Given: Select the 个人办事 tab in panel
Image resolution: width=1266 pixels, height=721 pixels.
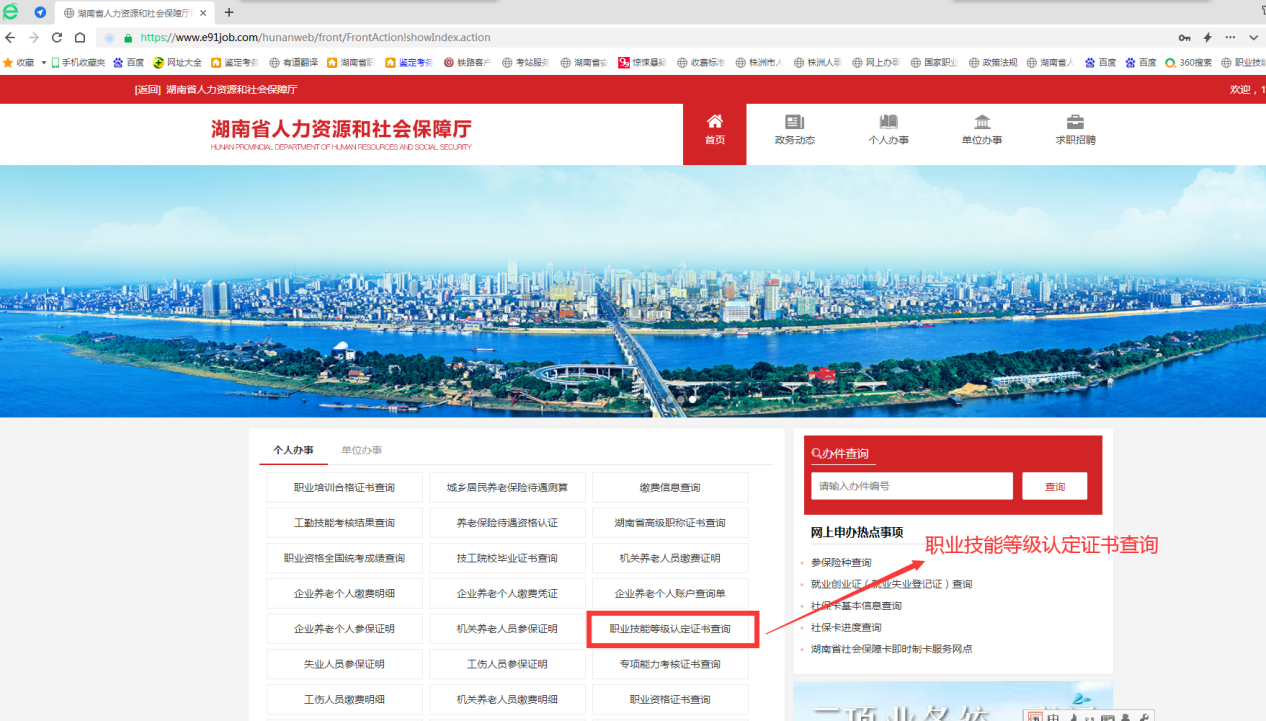Looking at the screenshot, I should coord(293,450).
